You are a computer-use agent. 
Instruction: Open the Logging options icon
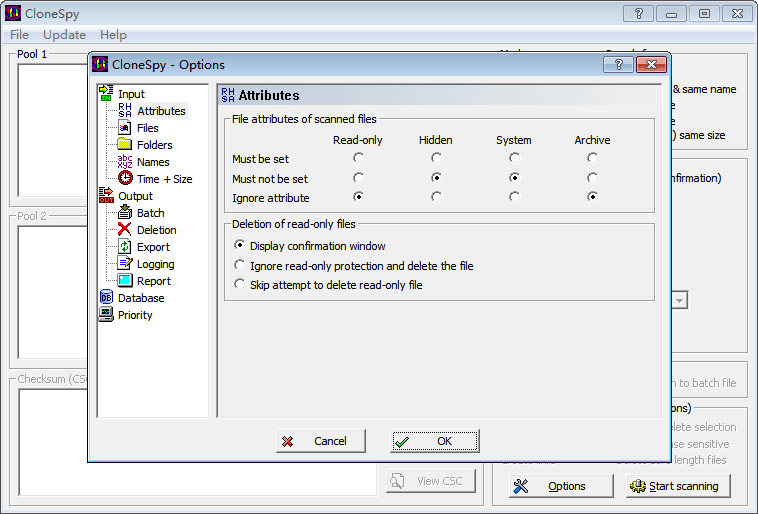point(125,264)
